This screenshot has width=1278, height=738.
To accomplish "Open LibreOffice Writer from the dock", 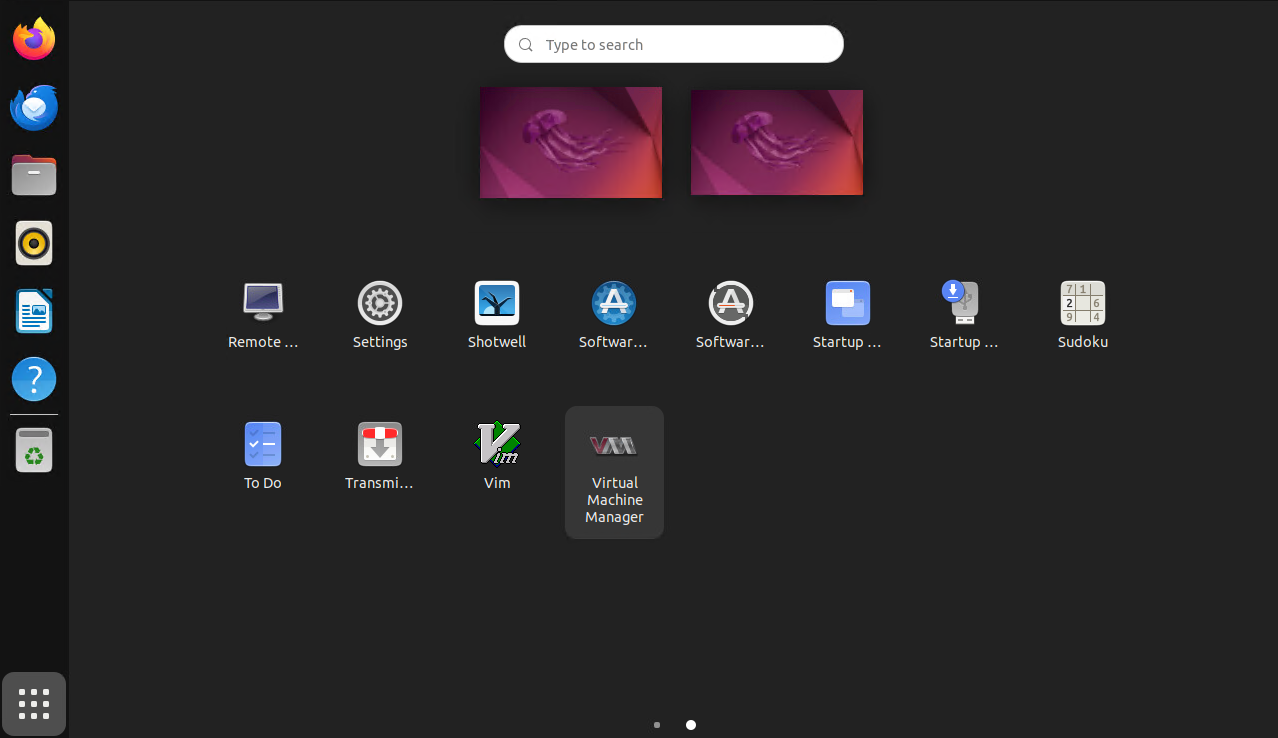I will pos(34,311).
